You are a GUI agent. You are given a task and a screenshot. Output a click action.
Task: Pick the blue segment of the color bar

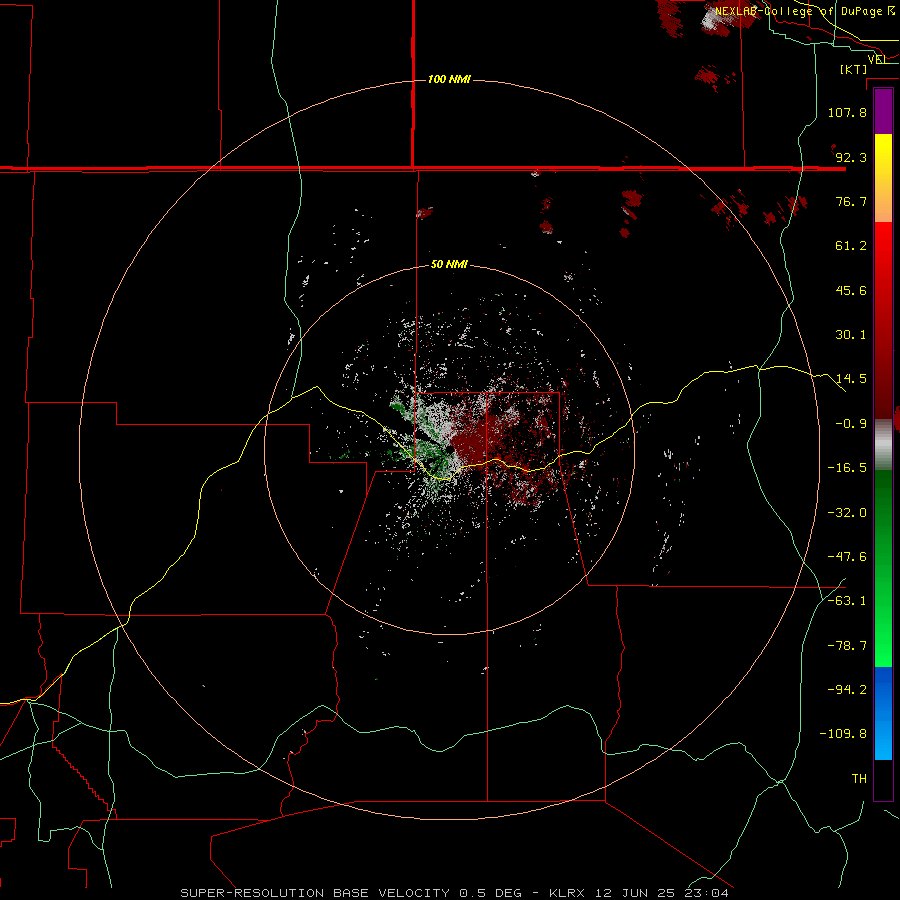pyautogui.click(x=883, y=713)
